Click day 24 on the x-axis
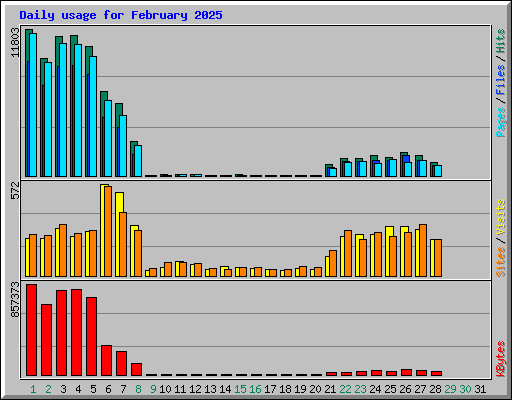512x400 pixels. coord(375,389)
